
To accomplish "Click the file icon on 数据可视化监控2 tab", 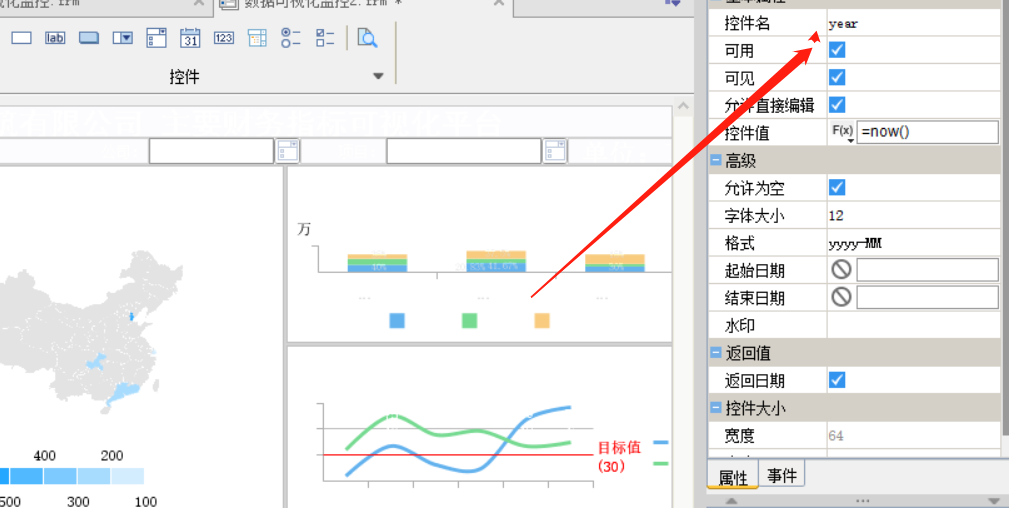I will pyautogui.click(x=228, y=4).
